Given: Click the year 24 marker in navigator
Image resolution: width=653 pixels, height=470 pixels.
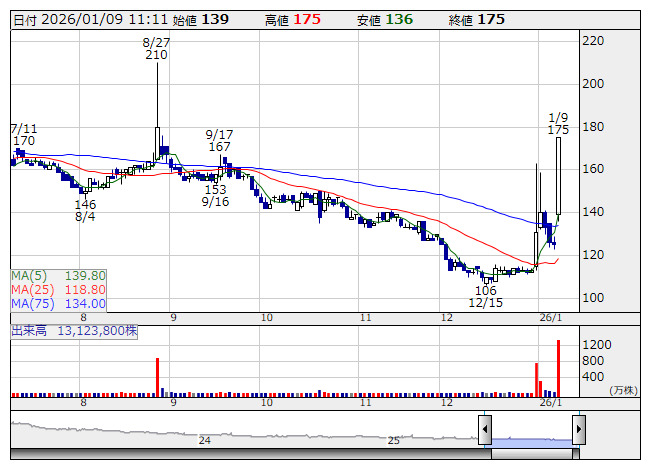Looking at the screenshot, I should (x=204, y=440).
